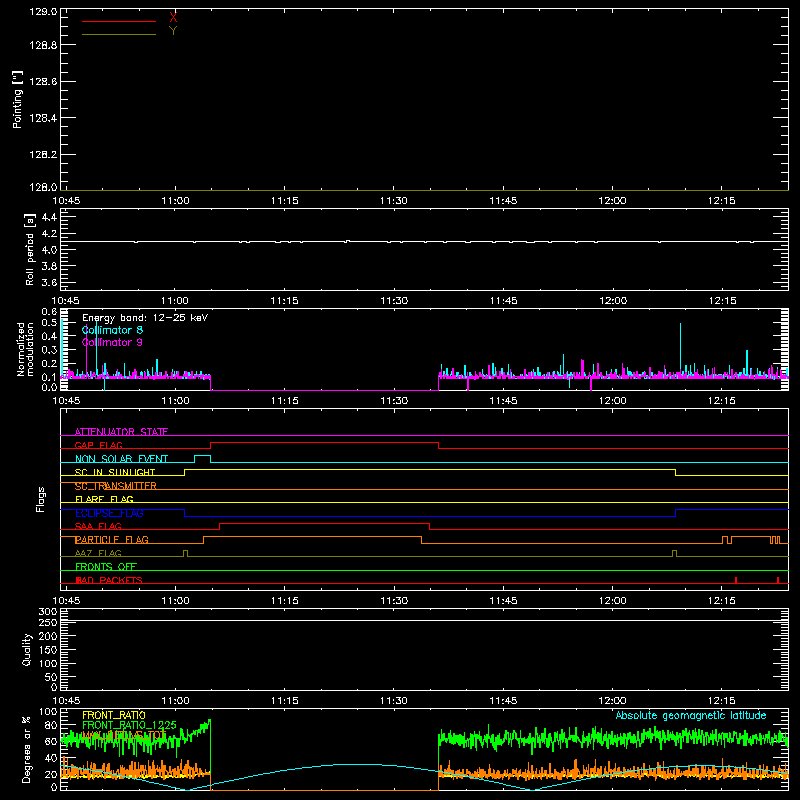Click the raised GAP_FLAG segment
This screenshot has width=800, height=800.
coord(324,443)
